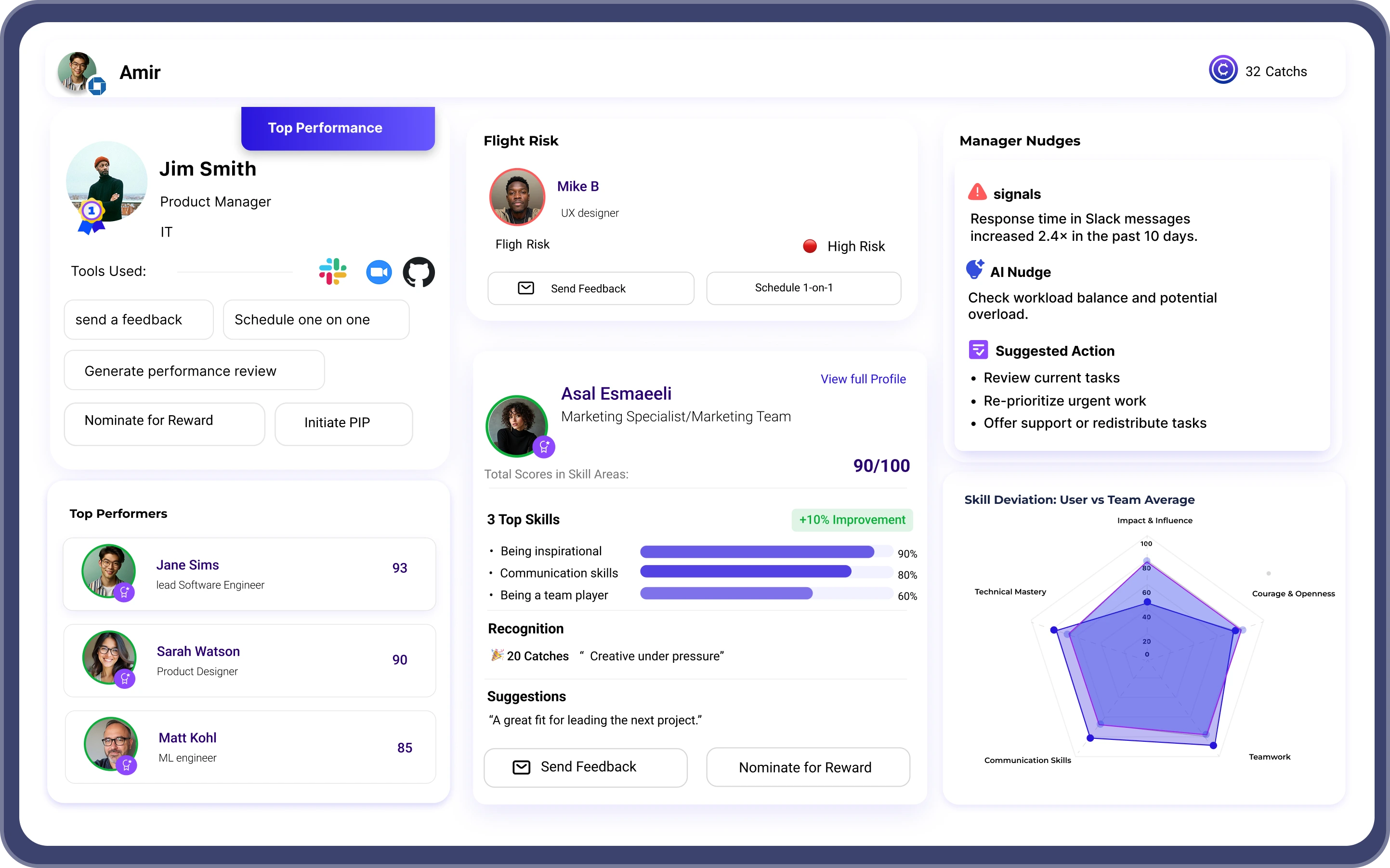The height and width of the screenshot is (868, 1390).
Task: Click the AI Nudge sparkle icon
Action: coord(974,269)
